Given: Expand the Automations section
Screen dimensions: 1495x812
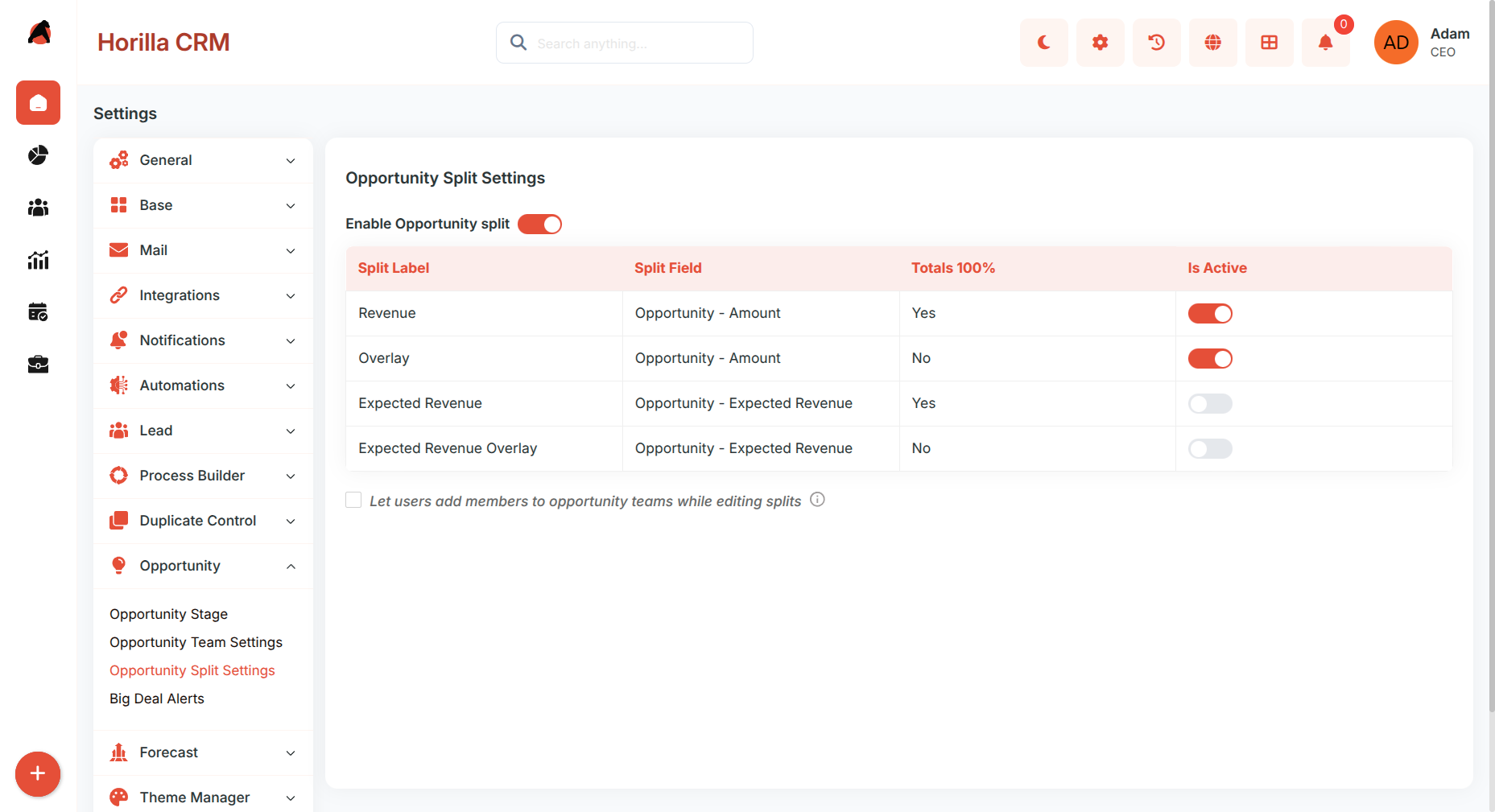Looking at the screenshot, I should pos(203,385).
